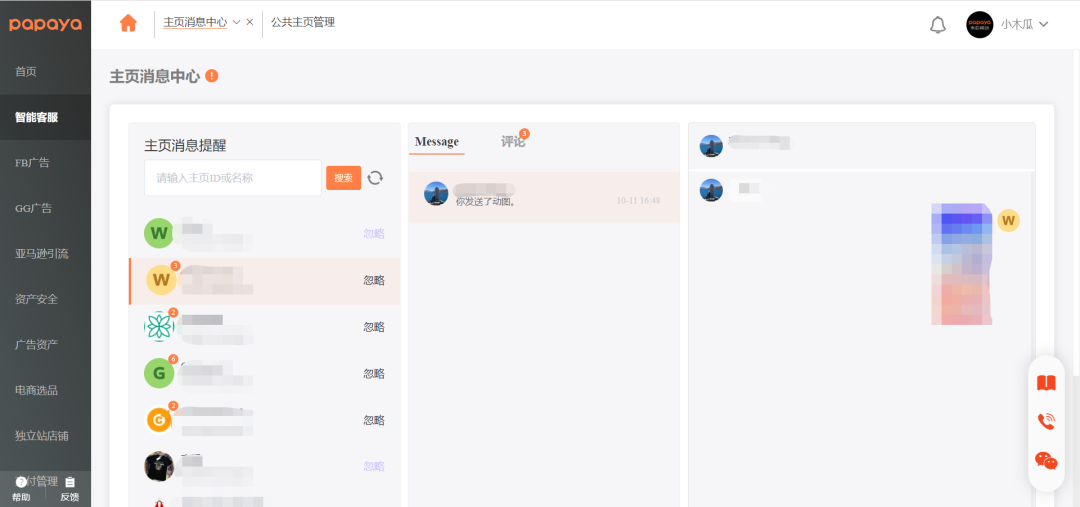Select the green G page avatar
Viewport: 1080px width, 507px height.
tap(159, 373)
